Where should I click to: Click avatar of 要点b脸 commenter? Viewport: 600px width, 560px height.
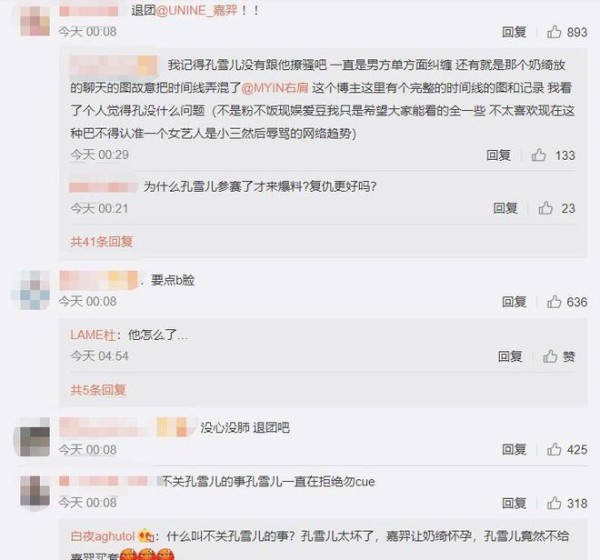35,290
